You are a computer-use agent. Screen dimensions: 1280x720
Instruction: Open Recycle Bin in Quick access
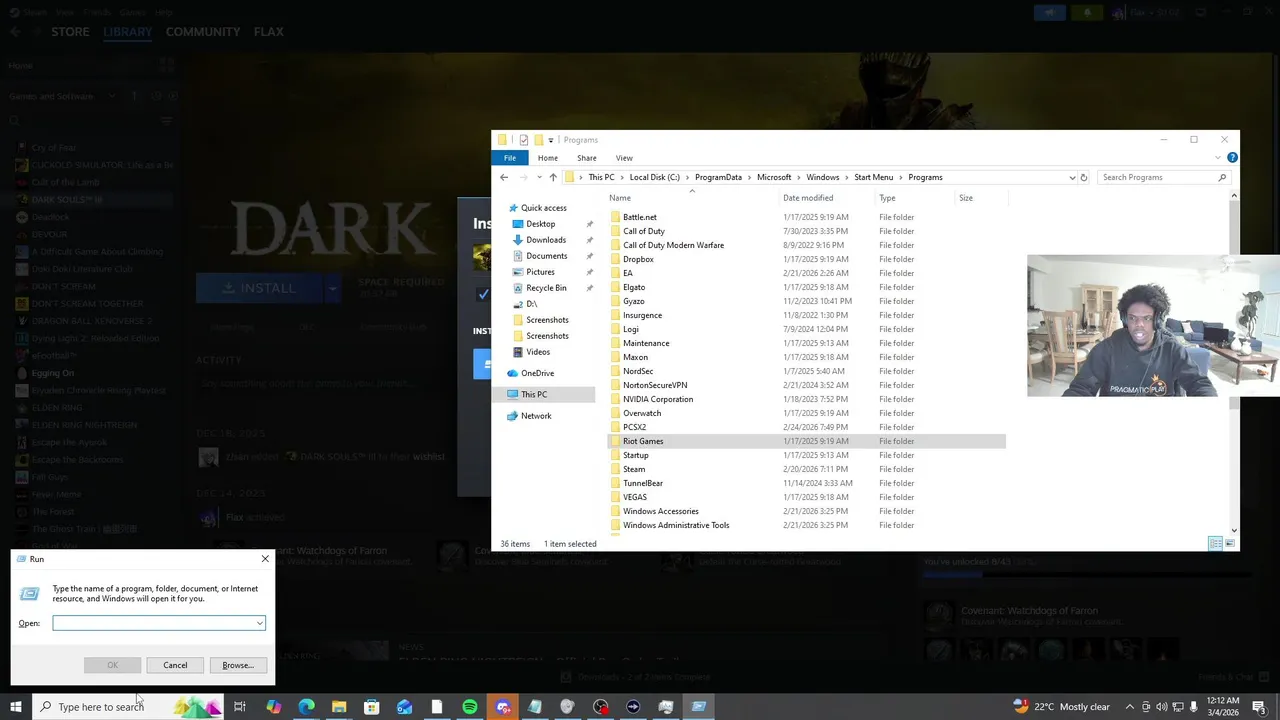pos(546,288)
